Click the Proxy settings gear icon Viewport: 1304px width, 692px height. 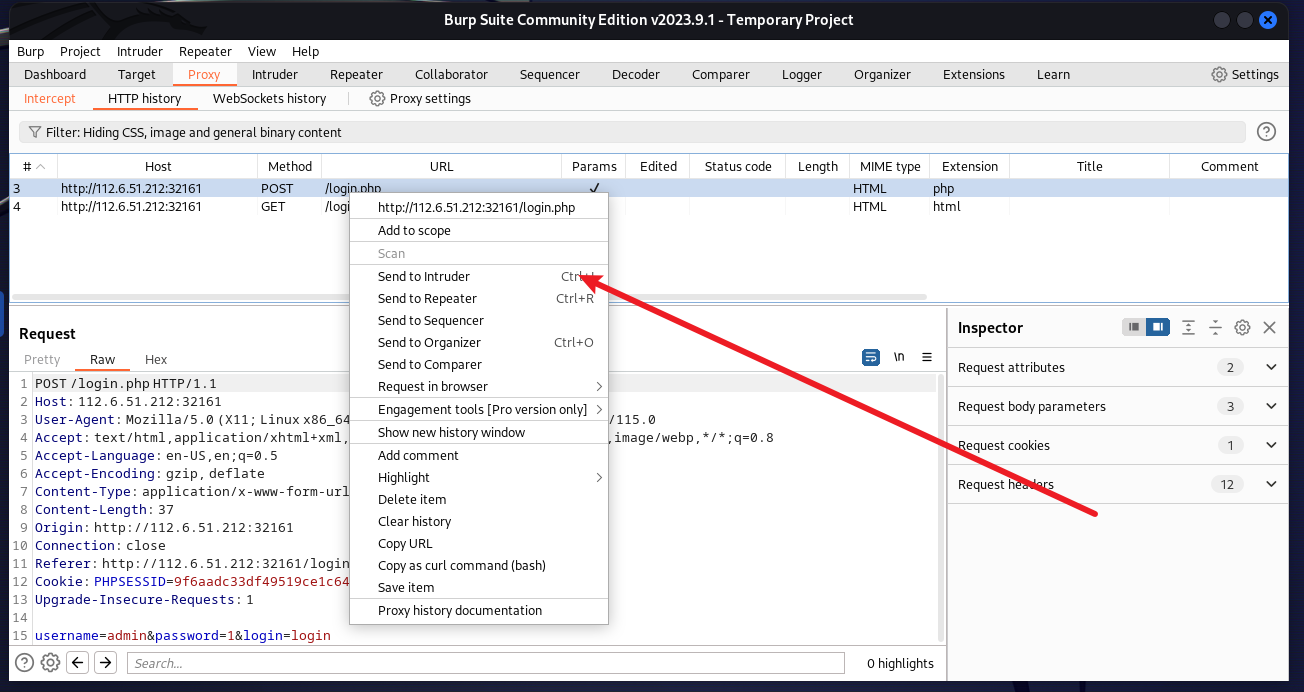point(377,98)
